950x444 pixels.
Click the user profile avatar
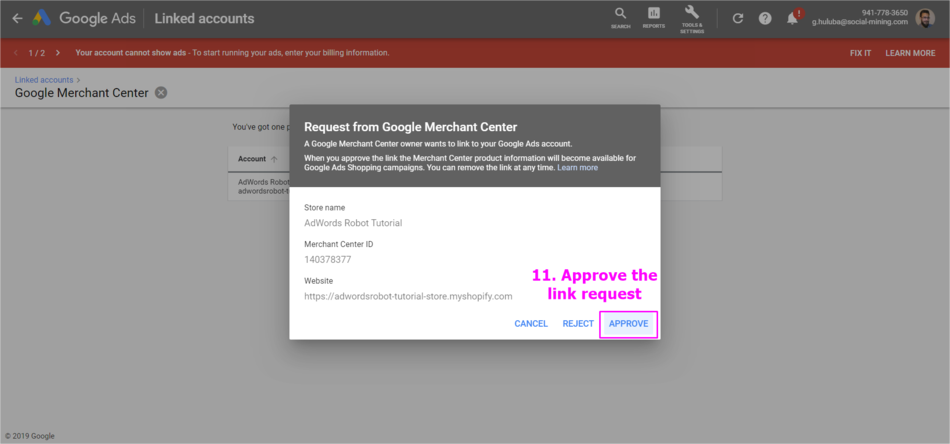(925, 18)
